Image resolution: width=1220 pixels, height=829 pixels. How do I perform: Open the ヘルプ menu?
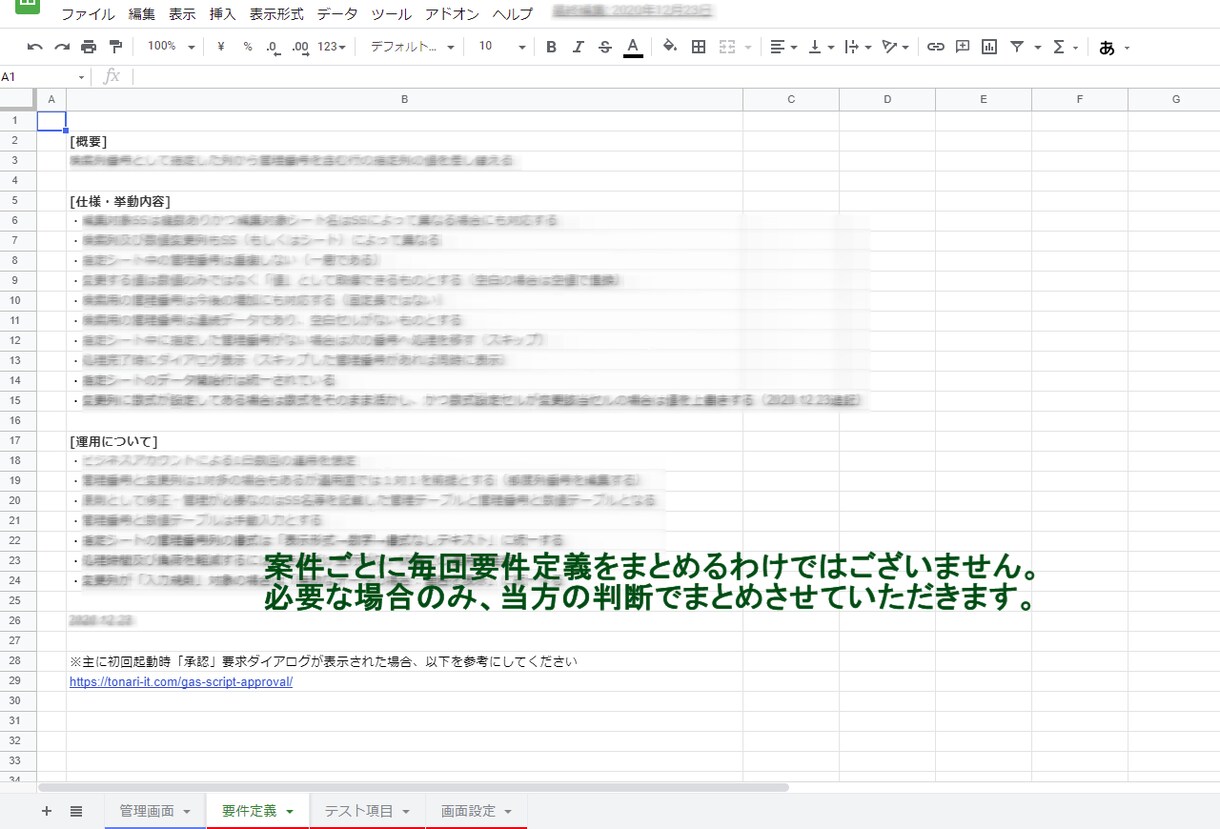click(x=512, y=14)
